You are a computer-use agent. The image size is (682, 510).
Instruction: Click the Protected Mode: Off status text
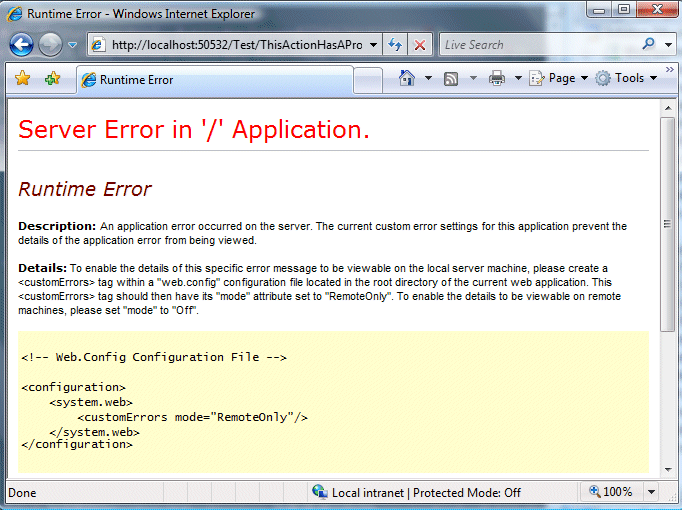click(467, 493)
